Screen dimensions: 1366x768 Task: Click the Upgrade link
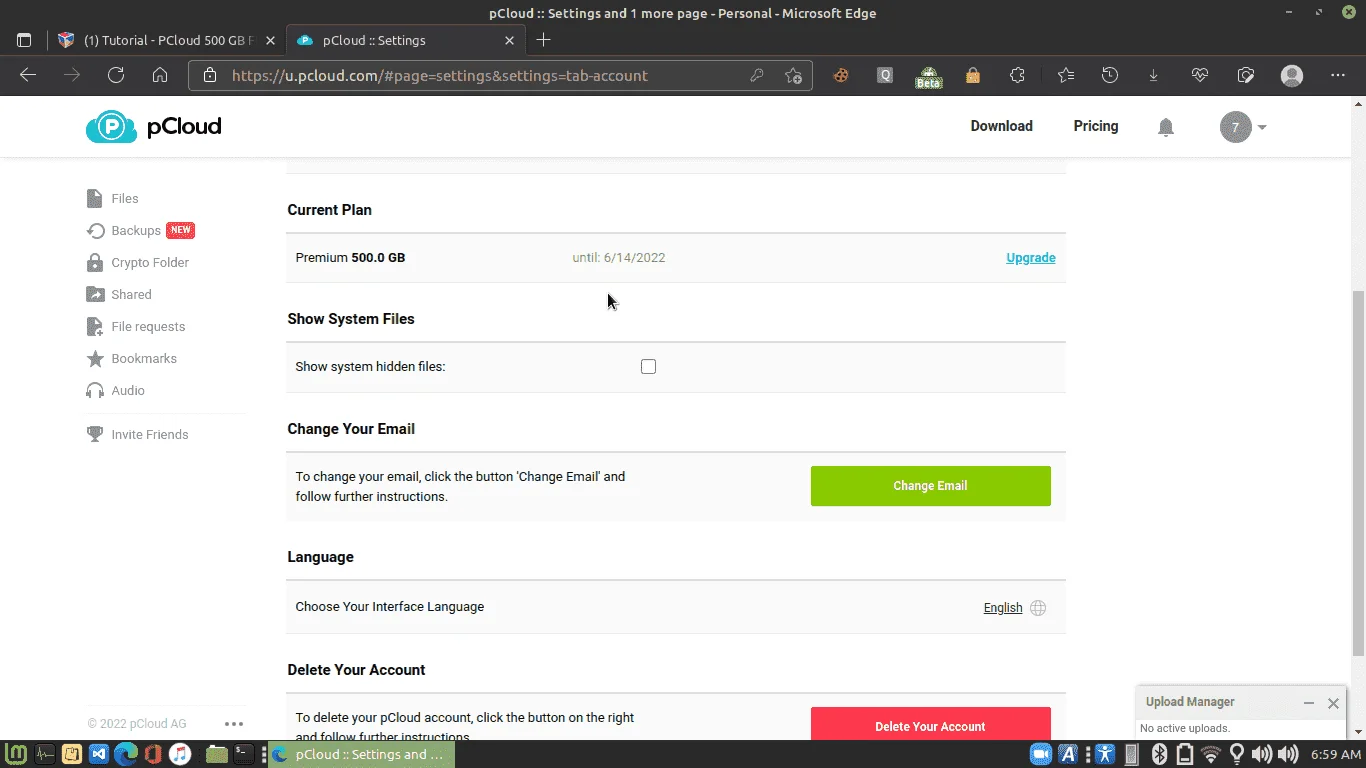point(1030,258)
